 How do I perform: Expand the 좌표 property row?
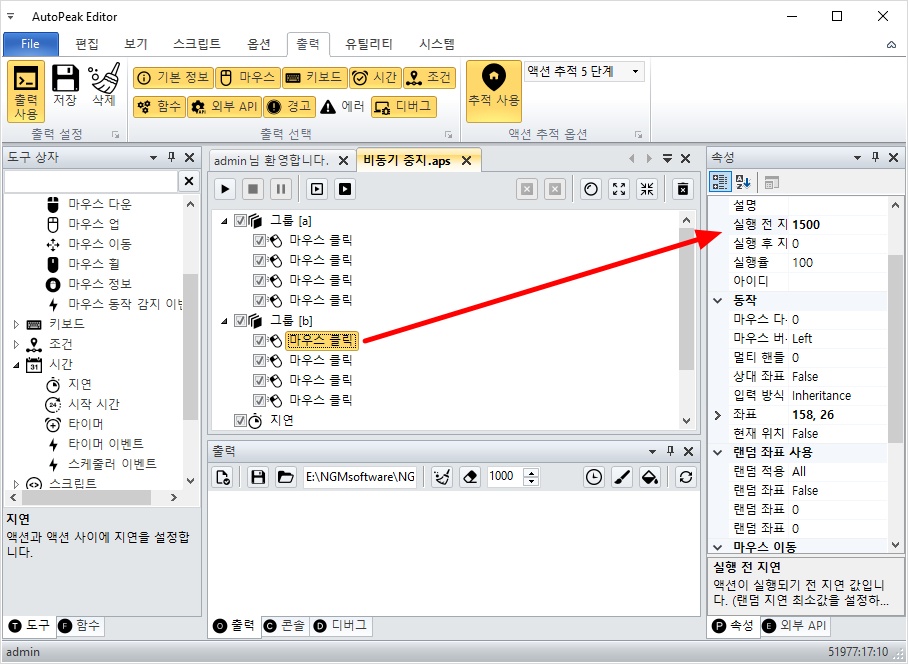point(718,415)
